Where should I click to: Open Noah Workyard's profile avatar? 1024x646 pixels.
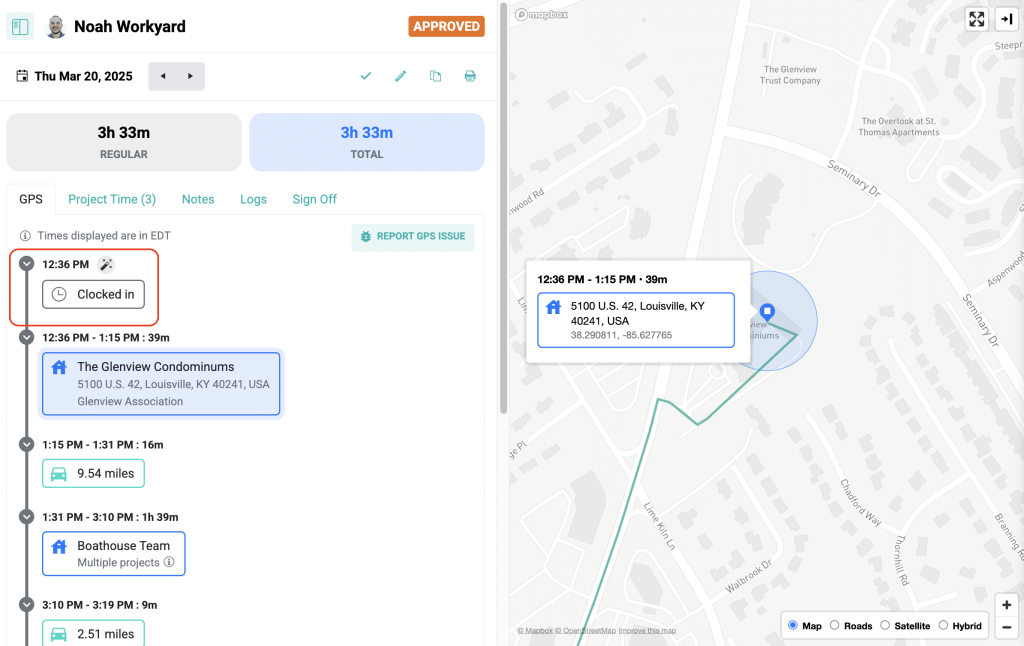click(56, 27)
